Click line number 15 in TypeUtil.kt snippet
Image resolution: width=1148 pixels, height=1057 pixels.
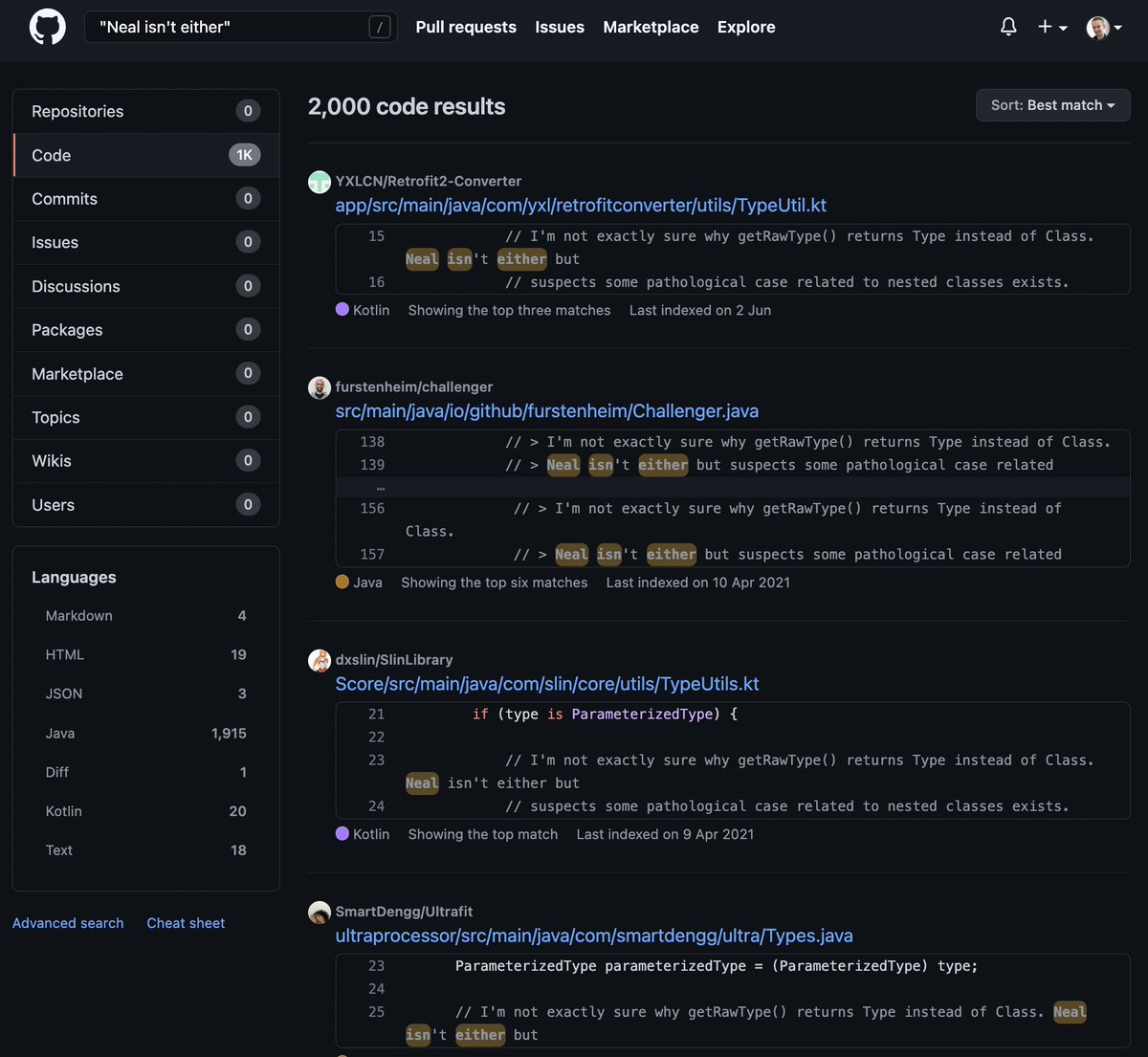(x=377, y=236)
